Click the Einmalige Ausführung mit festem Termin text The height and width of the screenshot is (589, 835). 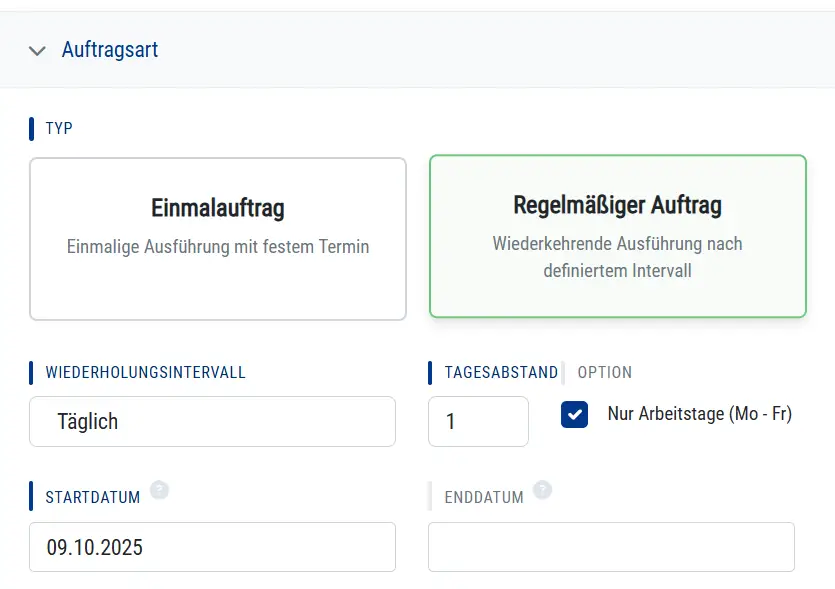pyautogui.click(x=218, y=246)
